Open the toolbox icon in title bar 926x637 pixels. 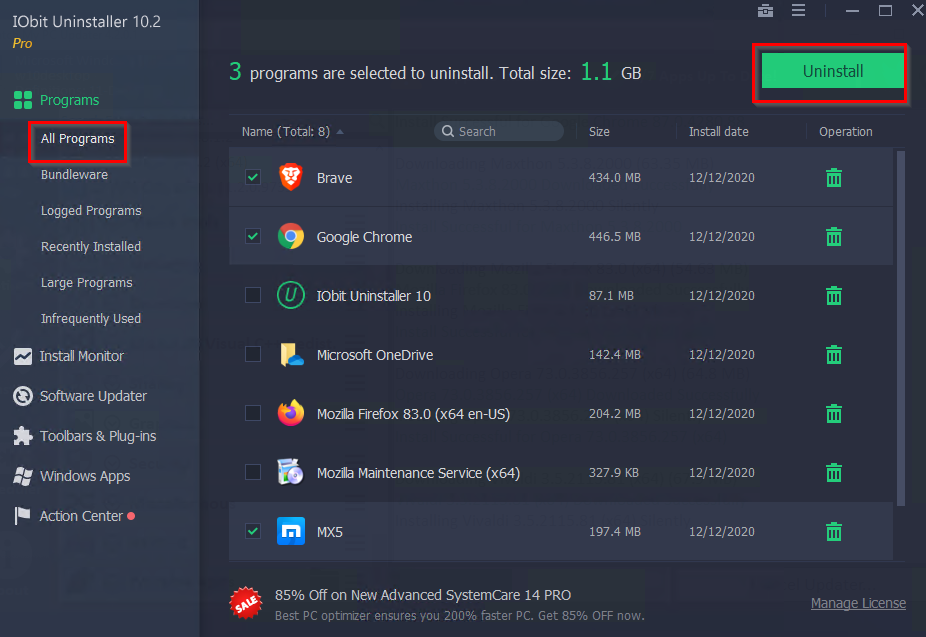coord(765,11)
